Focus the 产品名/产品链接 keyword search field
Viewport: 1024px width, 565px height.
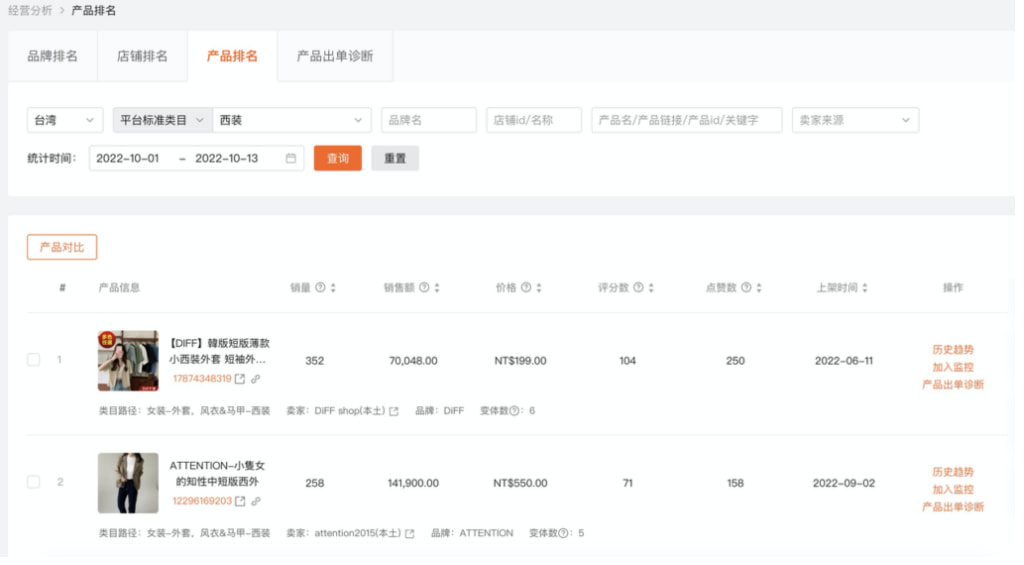(687, 120)
